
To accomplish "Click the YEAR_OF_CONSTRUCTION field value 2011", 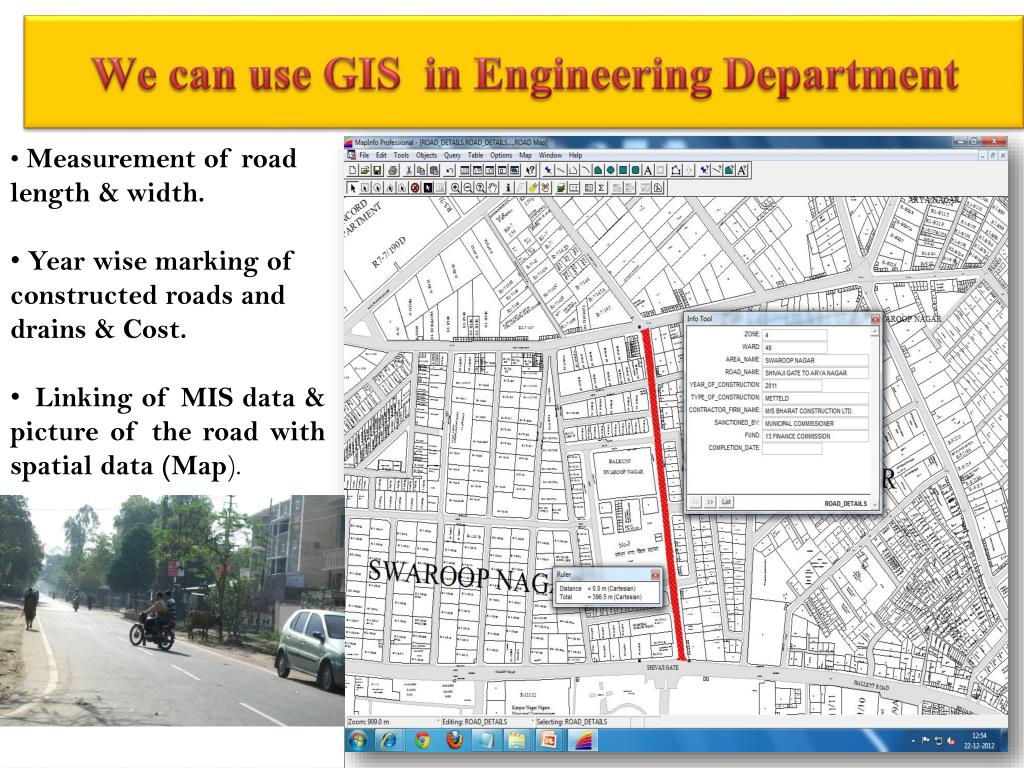I will coord(792,385).
